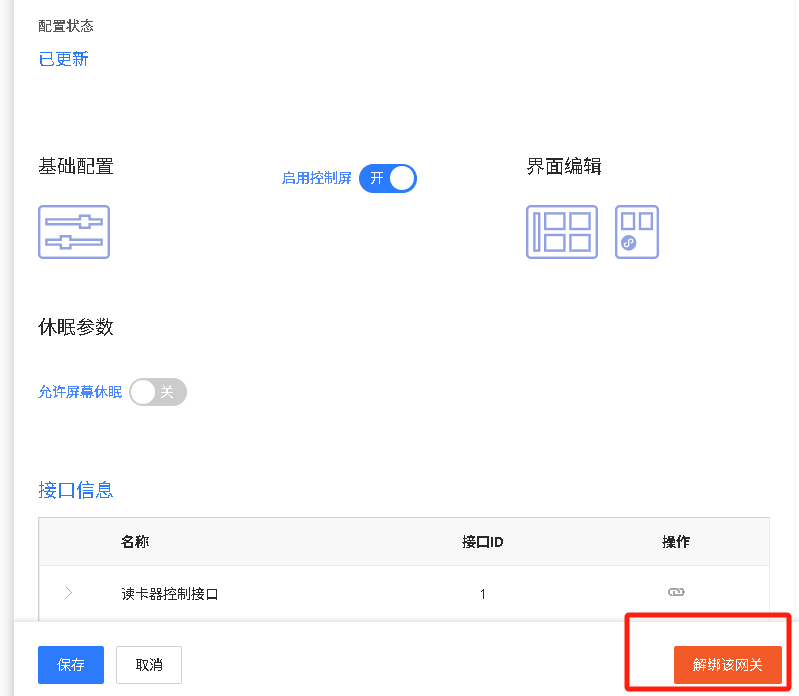Click the 启用控制屏 text label
This screenshot has height=696, width=799.
click(x=316, y=179)
